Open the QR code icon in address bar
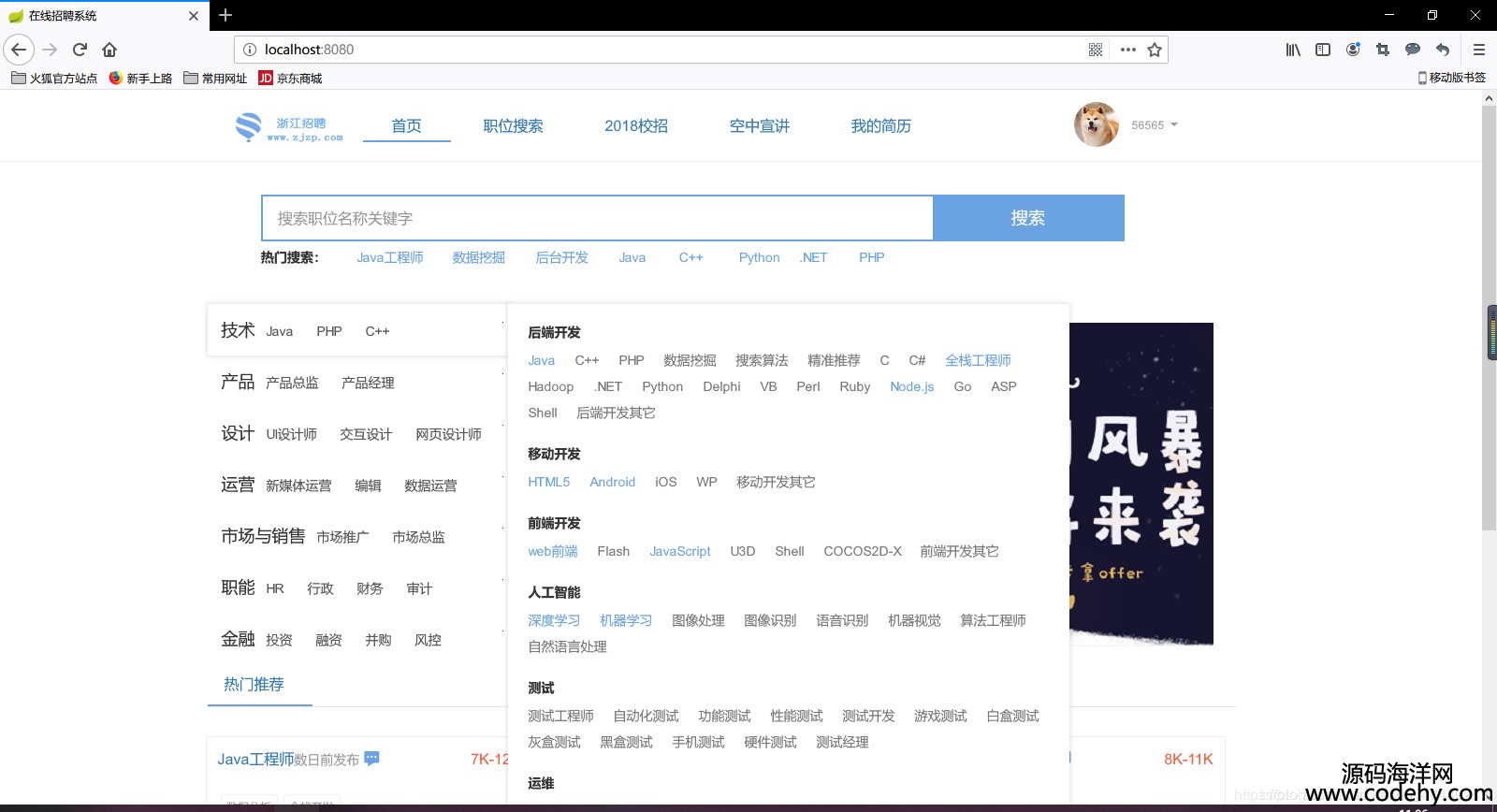 point(1096,50)
